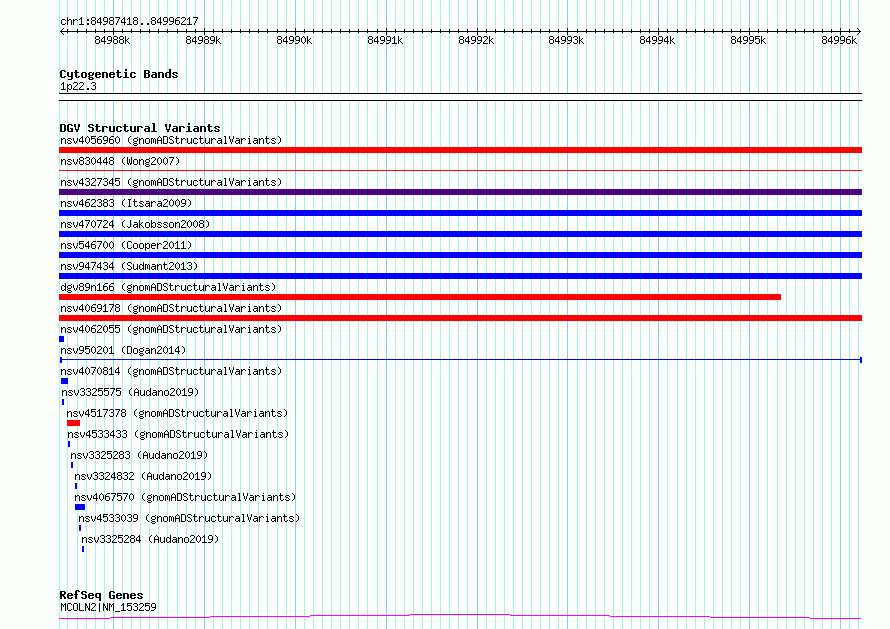The height and width of the screenshot is (629, 890).
Task: Click the small blue nsv4062055 variant block
Action: 61,339
